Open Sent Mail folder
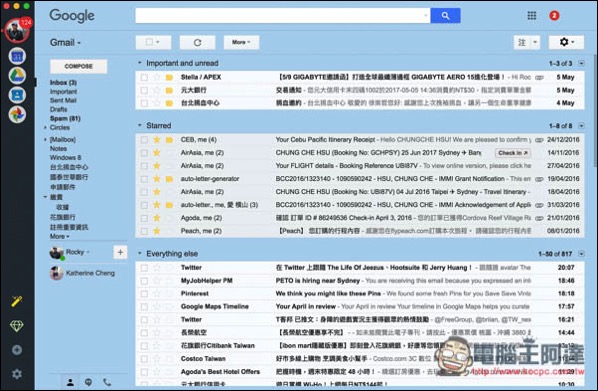Viewport: 598px width, 391px height. [63, 100]
